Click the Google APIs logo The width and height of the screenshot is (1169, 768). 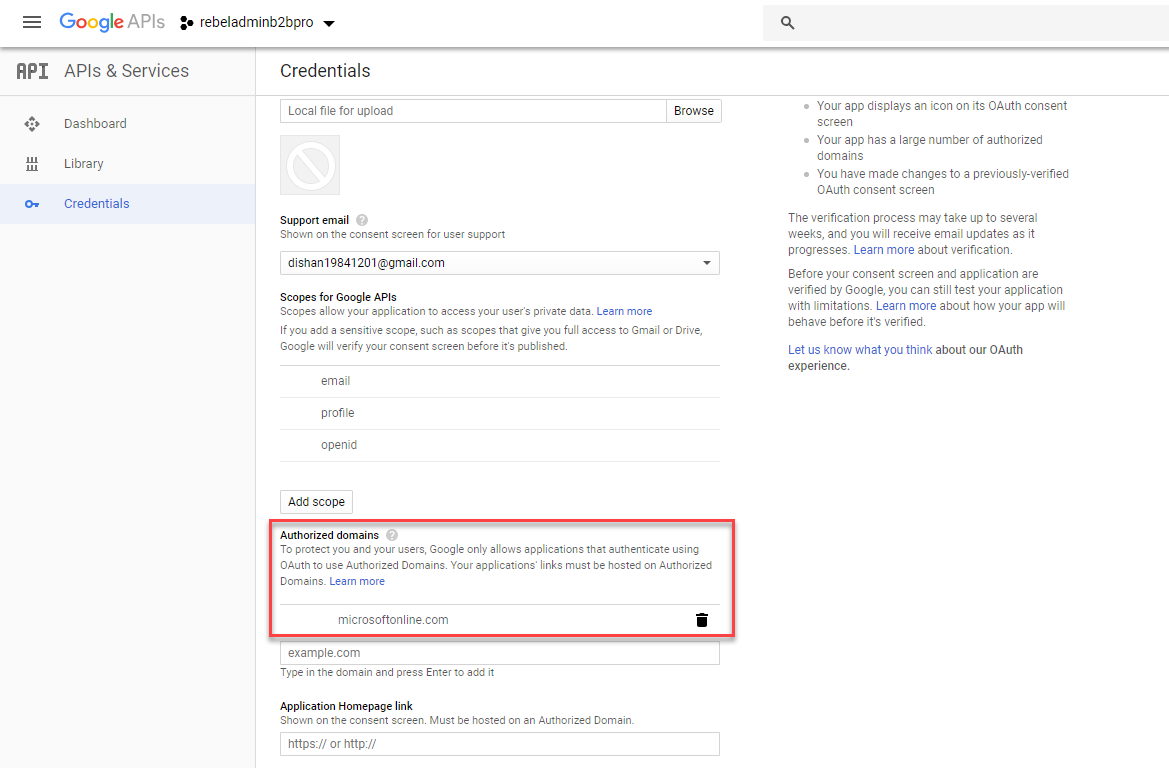(x=112, y=22)
